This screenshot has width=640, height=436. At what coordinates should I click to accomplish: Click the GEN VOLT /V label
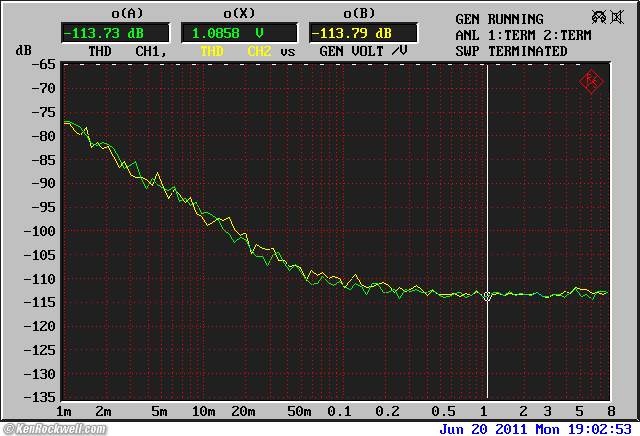pyautogui.click(x=363, y=51)
